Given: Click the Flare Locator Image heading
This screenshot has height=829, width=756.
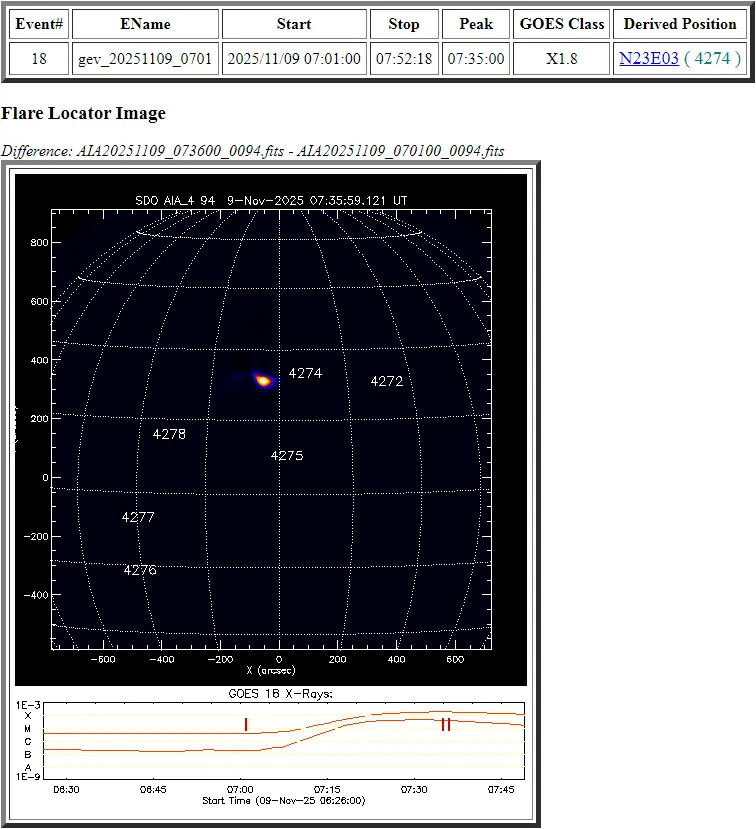Looking at the screenshot, I should [x=83, y=113].
